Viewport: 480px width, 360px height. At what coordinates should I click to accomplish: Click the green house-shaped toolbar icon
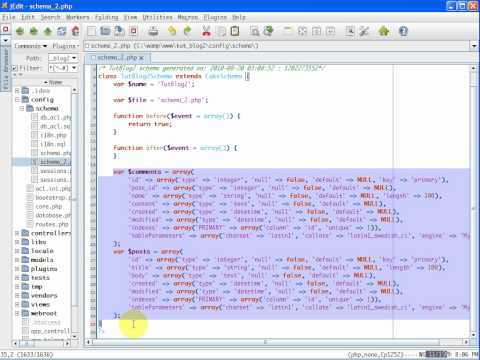click(384, 31)
